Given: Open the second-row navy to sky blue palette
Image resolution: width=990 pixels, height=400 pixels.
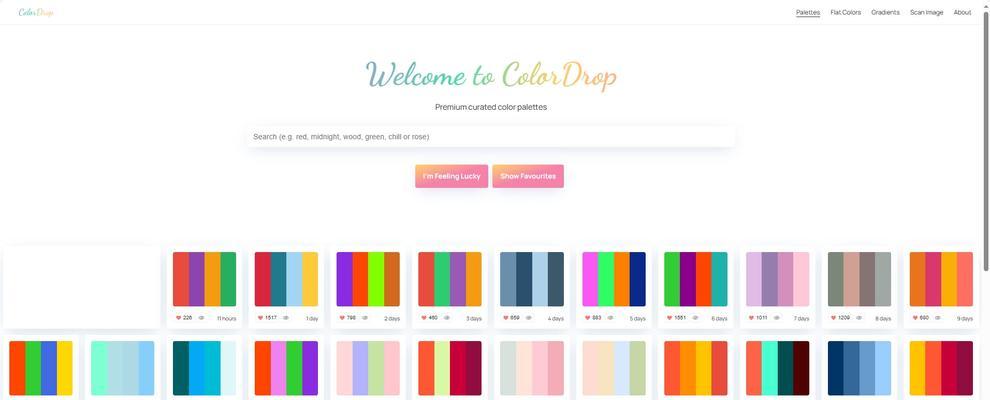Looking at the screenshot, I should click(x=859, y=368).
